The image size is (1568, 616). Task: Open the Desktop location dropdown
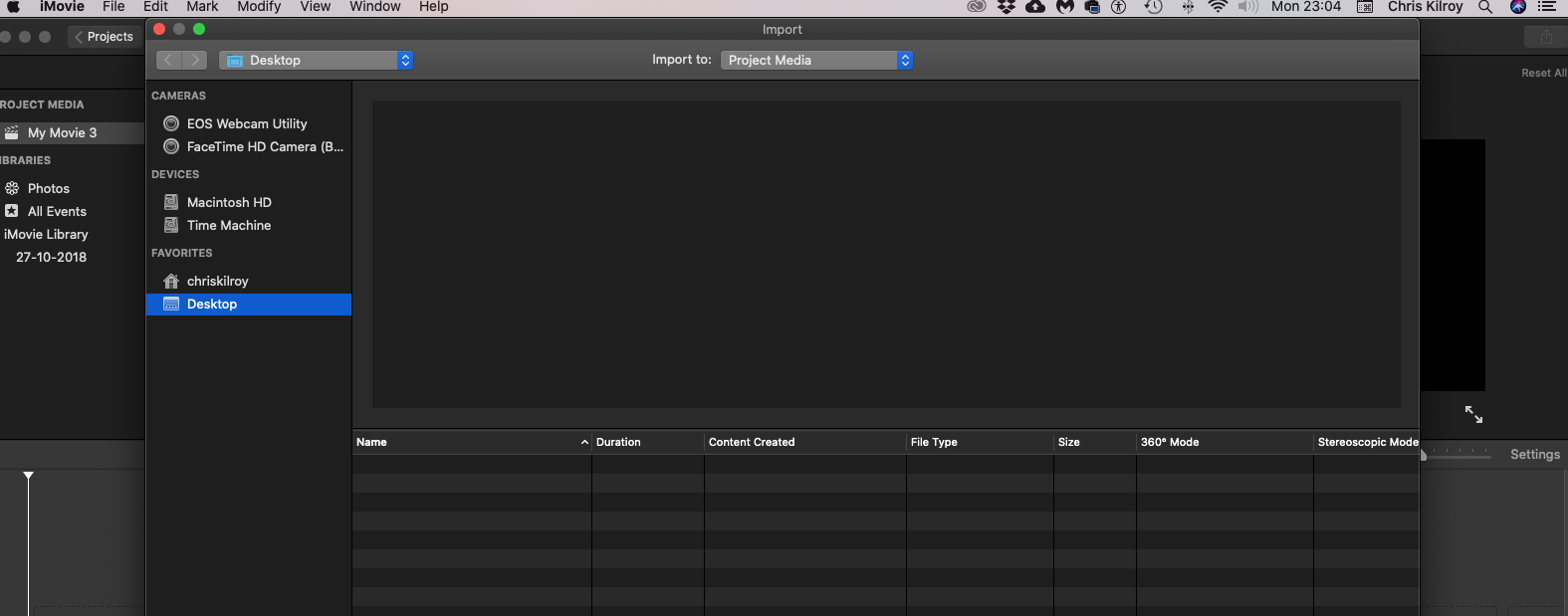click(316, 60)
